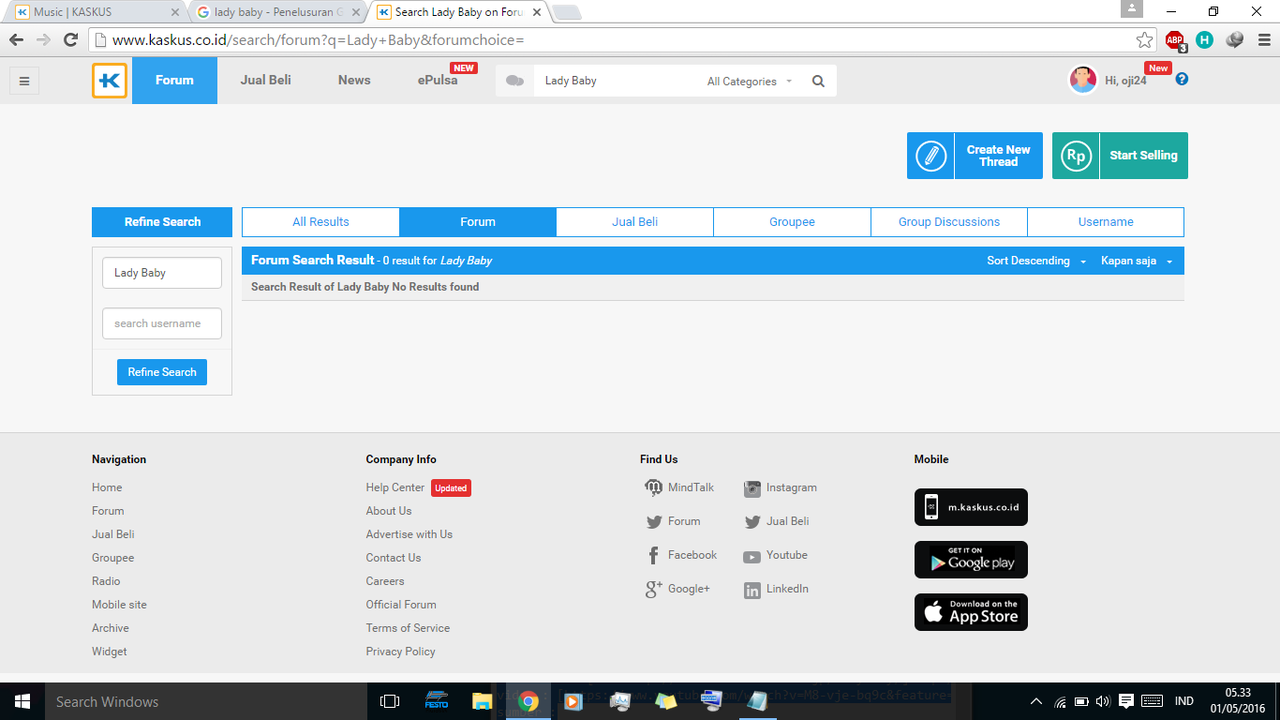Open the Kapan saja time filter dropdown
This screenshot has height=720, width=1280.
tap(1136, 261)
